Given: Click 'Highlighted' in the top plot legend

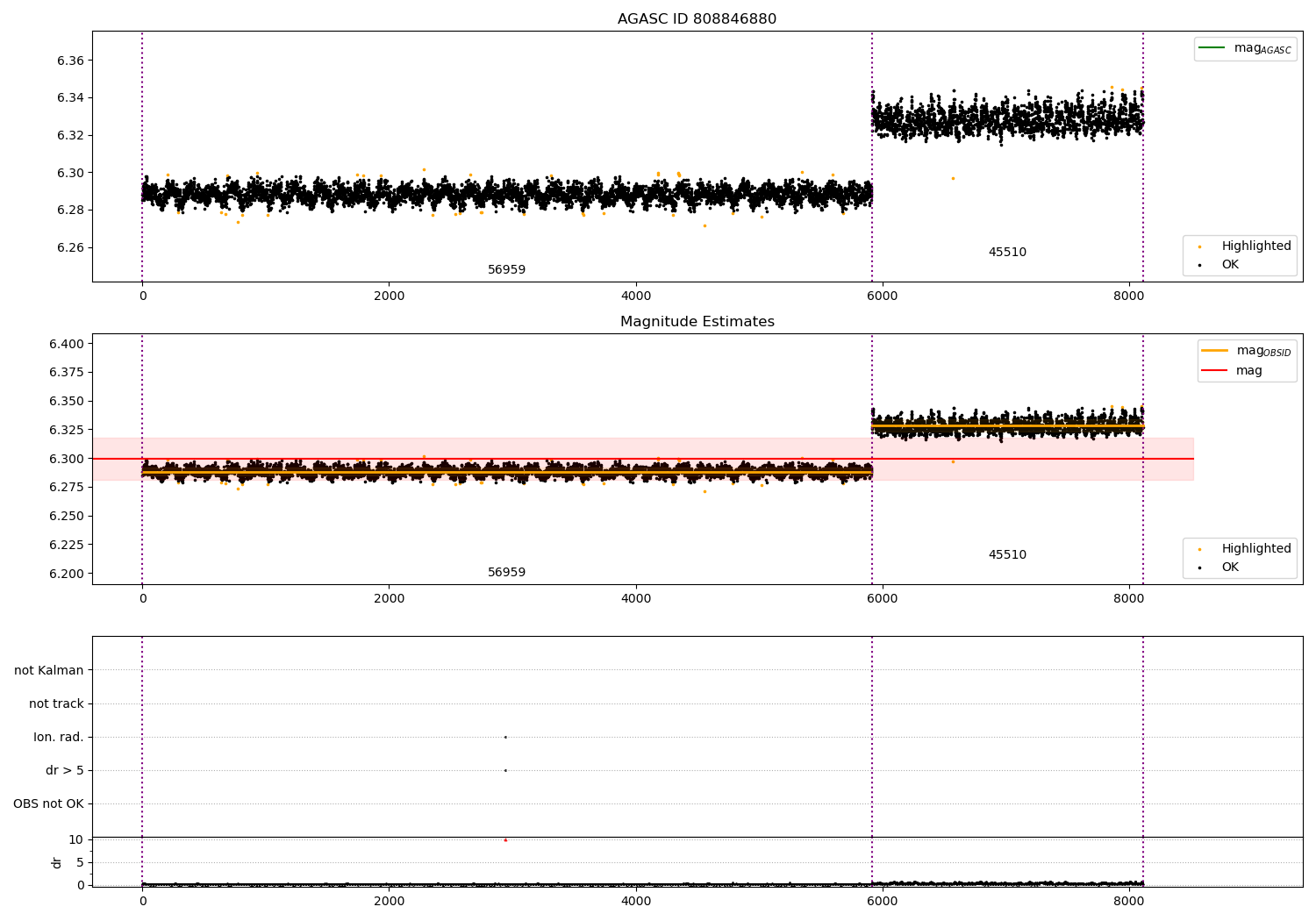Looking at the screenshot, I should 1256,246.
